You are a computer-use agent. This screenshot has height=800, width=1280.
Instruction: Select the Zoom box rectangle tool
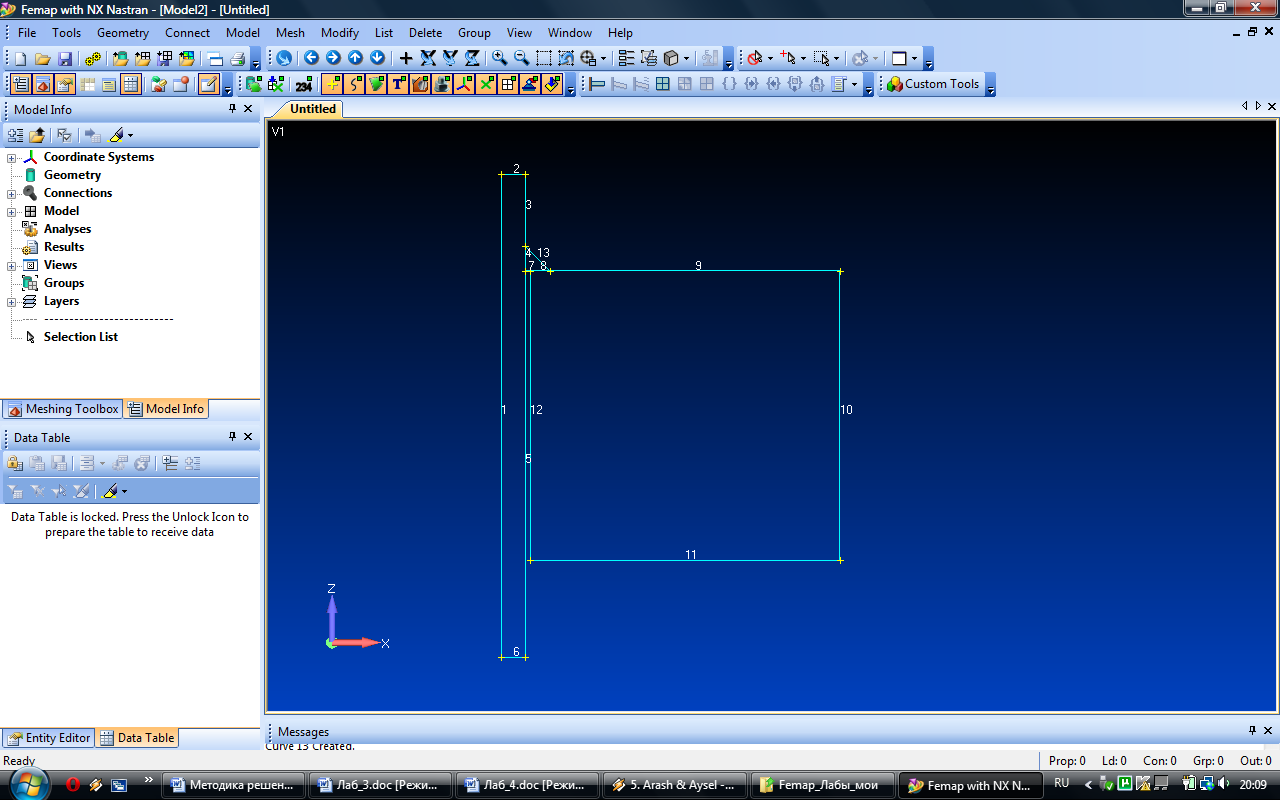pos(543,59)
